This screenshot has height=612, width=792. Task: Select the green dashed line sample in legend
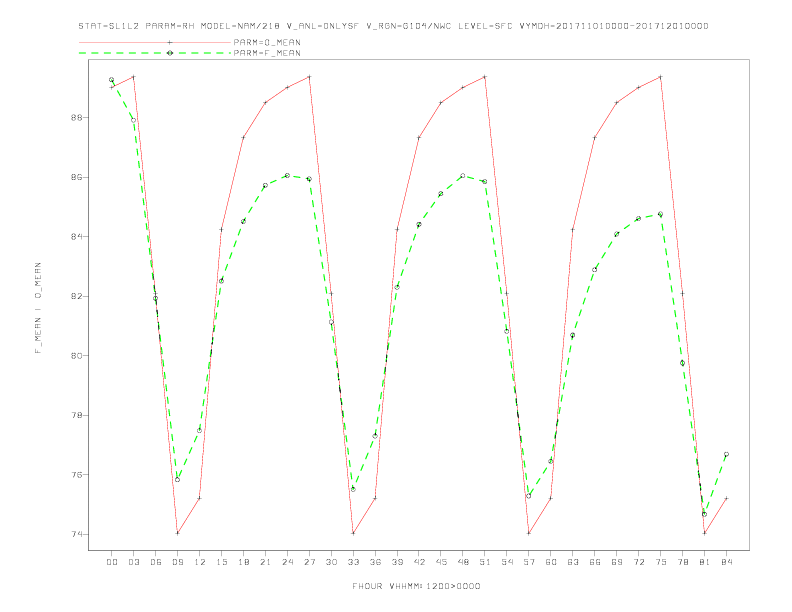point(155,53)
